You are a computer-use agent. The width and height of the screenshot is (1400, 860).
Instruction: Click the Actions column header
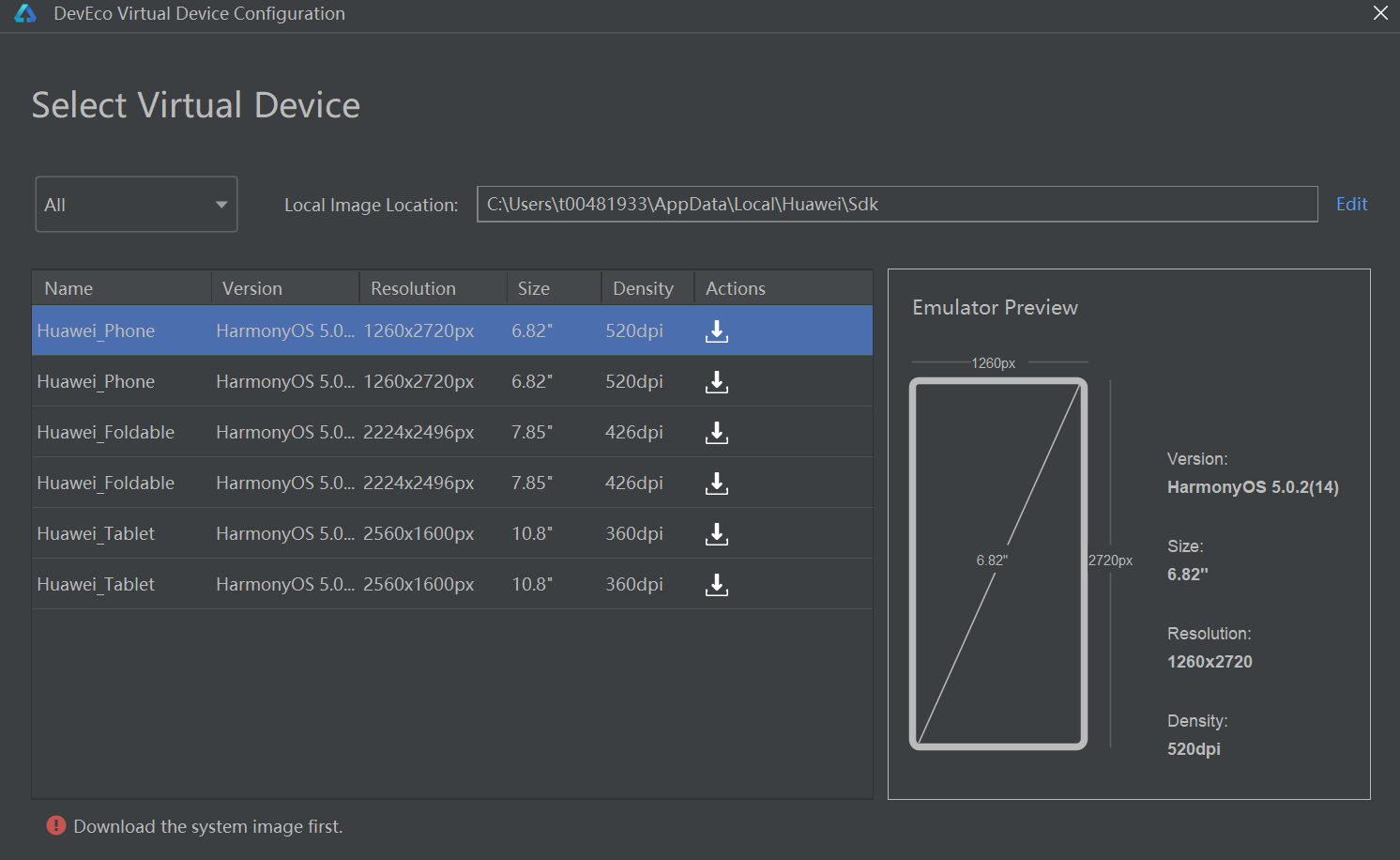tap(784, 288)
